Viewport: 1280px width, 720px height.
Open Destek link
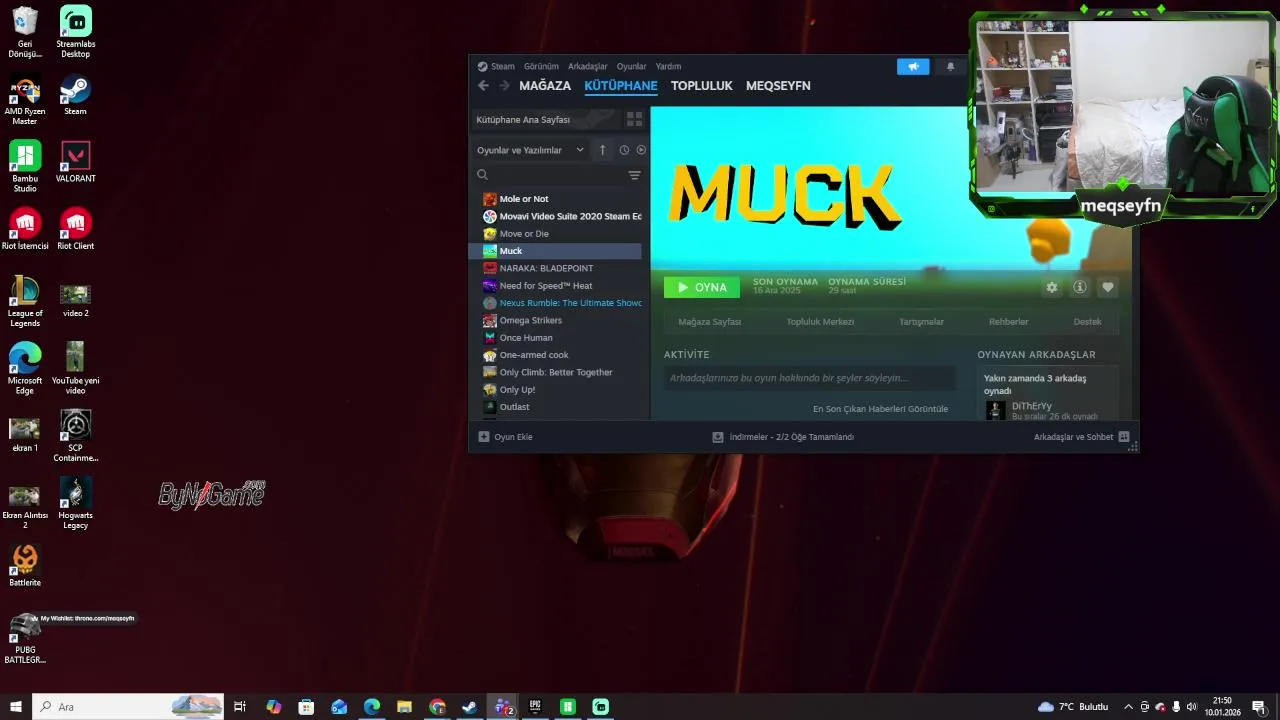tap(1087, 322)
